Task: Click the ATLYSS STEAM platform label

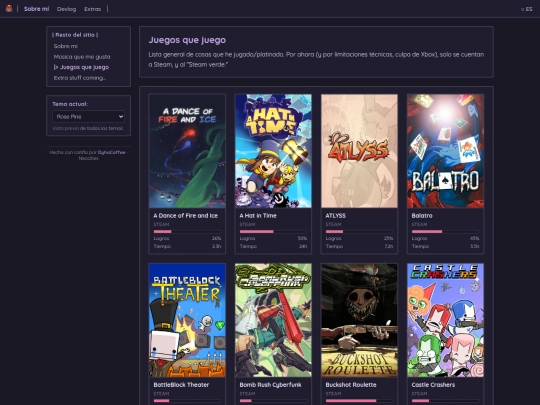Action: coord(333,224)
